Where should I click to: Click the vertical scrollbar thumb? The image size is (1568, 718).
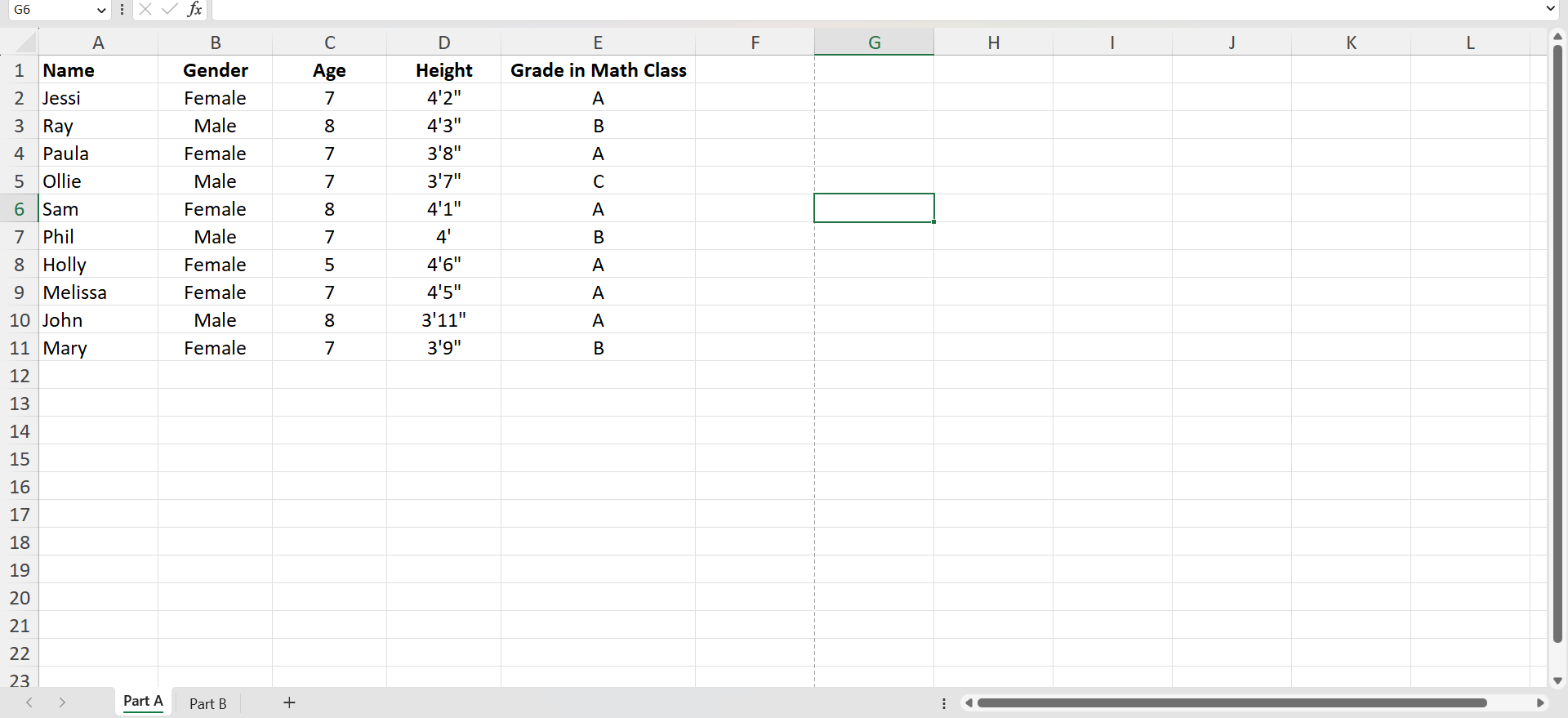click(x=1557, y=343)
